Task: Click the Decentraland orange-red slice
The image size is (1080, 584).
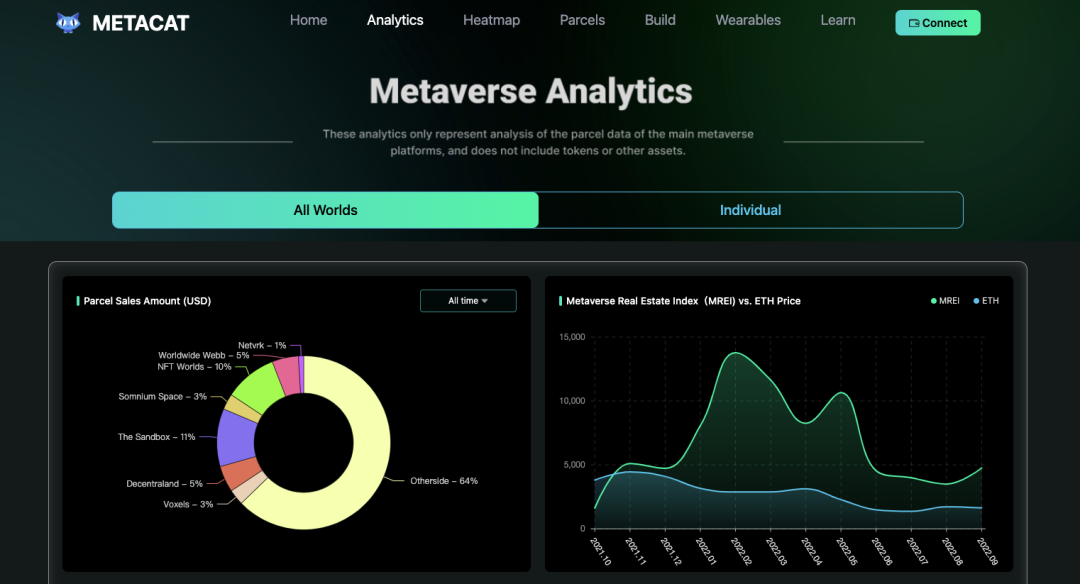Action: coord(242,472)
